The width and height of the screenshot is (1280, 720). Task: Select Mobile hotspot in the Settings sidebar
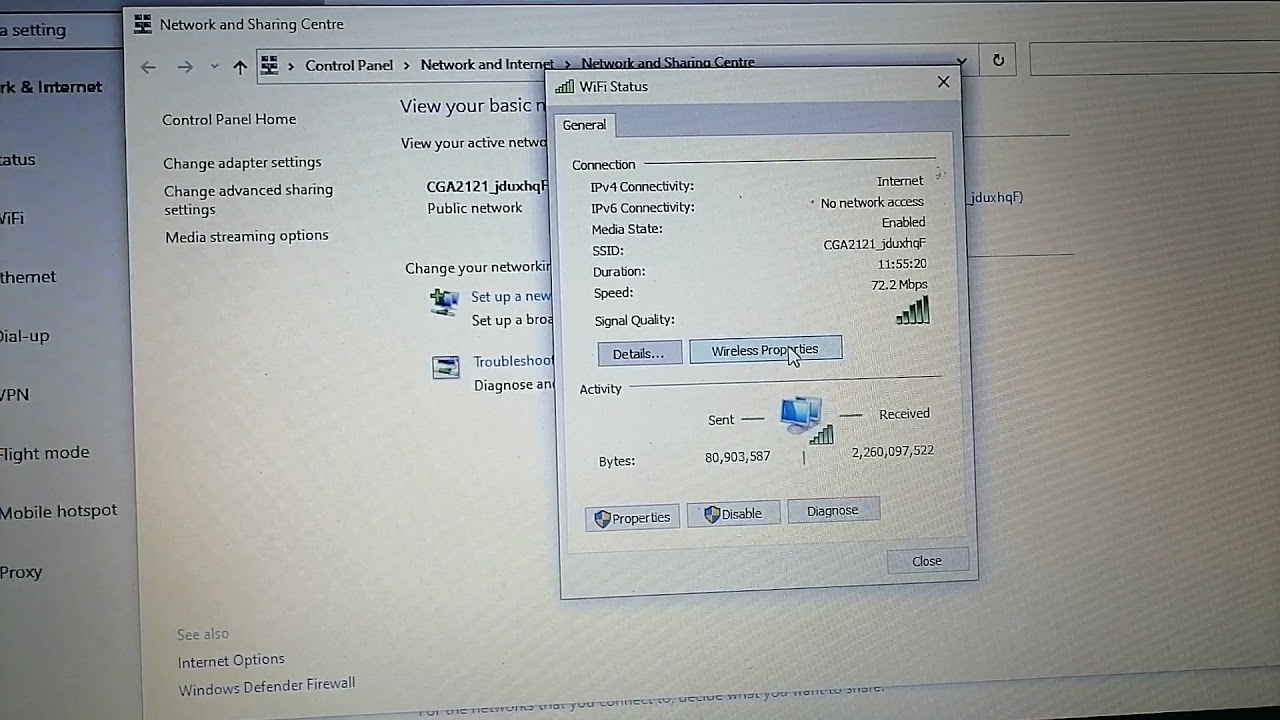coord(58,511)
